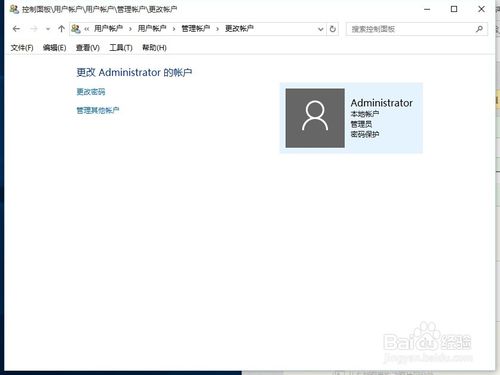Click the 更改帐户 breadcrumb
This screenshot has width=500, height=375.
[239, 29]
